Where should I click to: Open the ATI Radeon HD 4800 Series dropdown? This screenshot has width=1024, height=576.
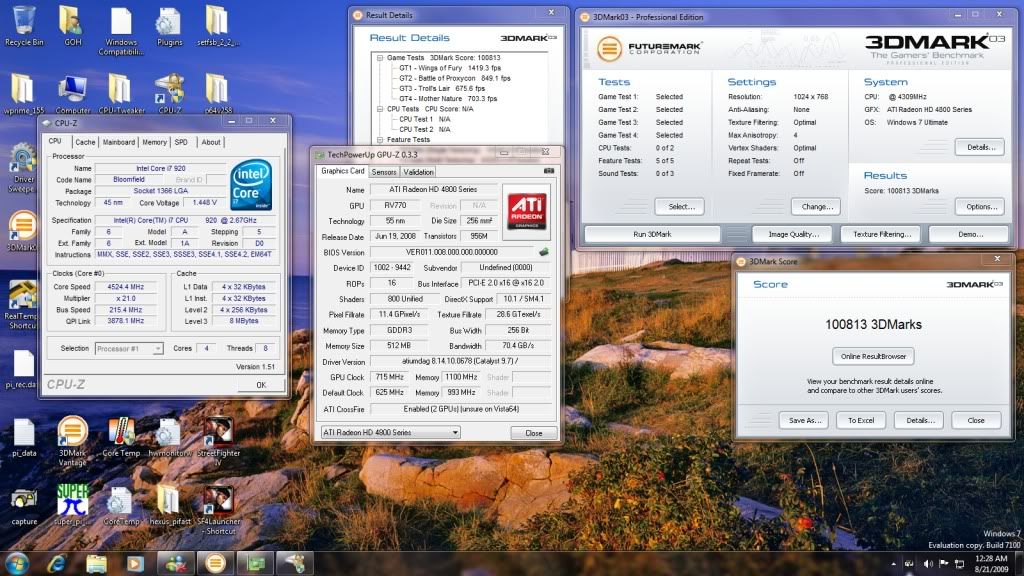point(390,432)
